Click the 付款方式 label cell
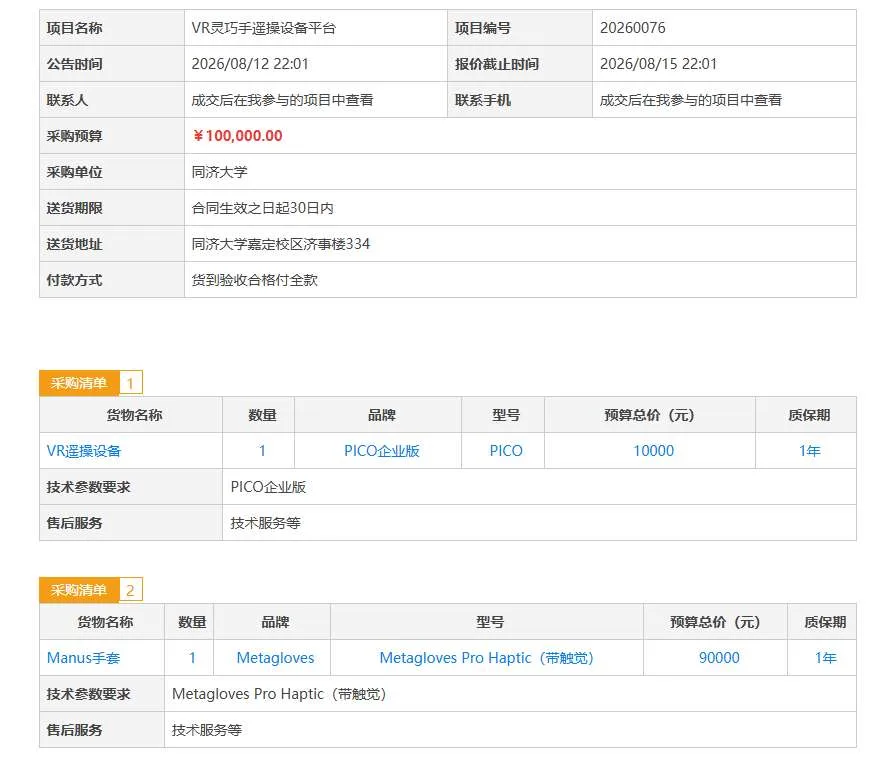Image resolution: width=890 pixels, height=761 pixels. (112, 280)
